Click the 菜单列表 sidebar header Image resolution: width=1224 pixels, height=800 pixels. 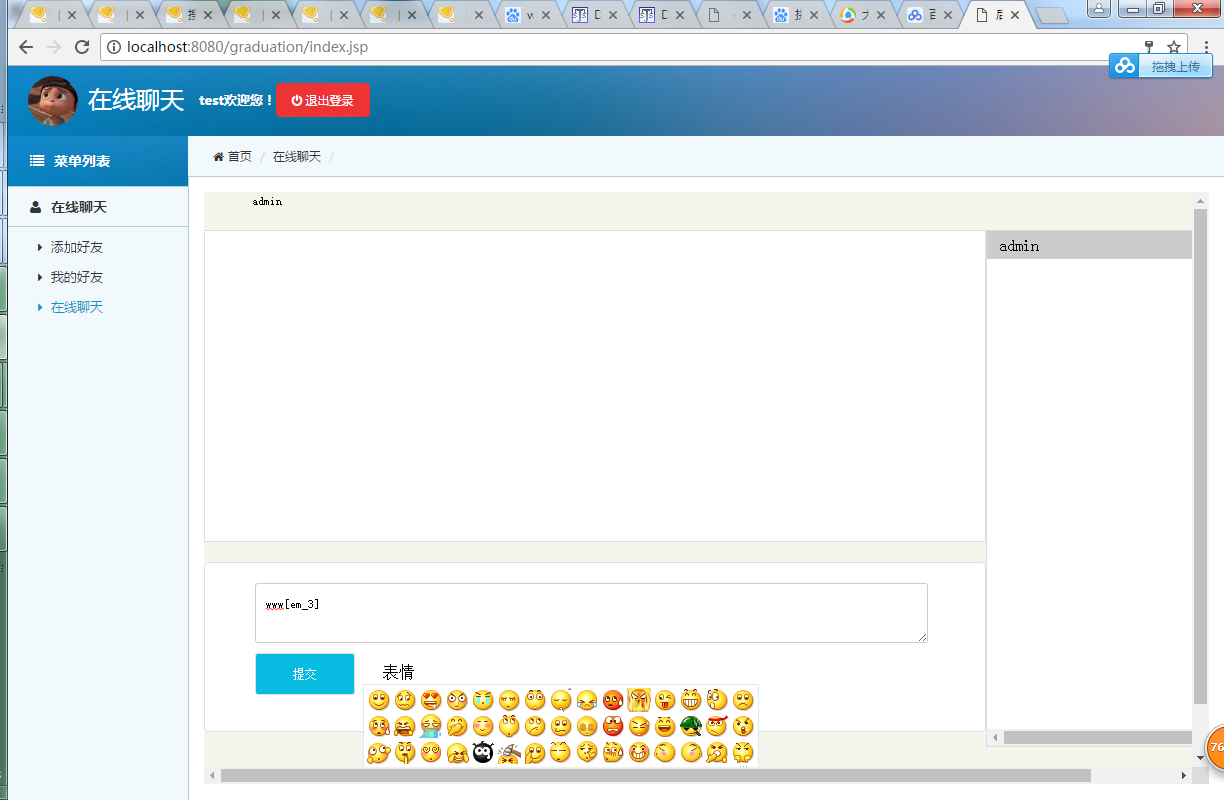pos(98,161)
